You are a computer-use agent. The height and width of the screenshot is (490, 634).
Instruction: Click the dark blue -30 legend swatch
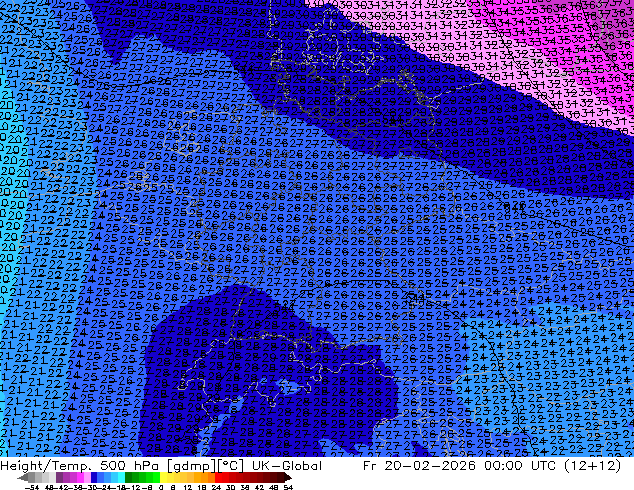pyautogui.click(x=94, y=477)
